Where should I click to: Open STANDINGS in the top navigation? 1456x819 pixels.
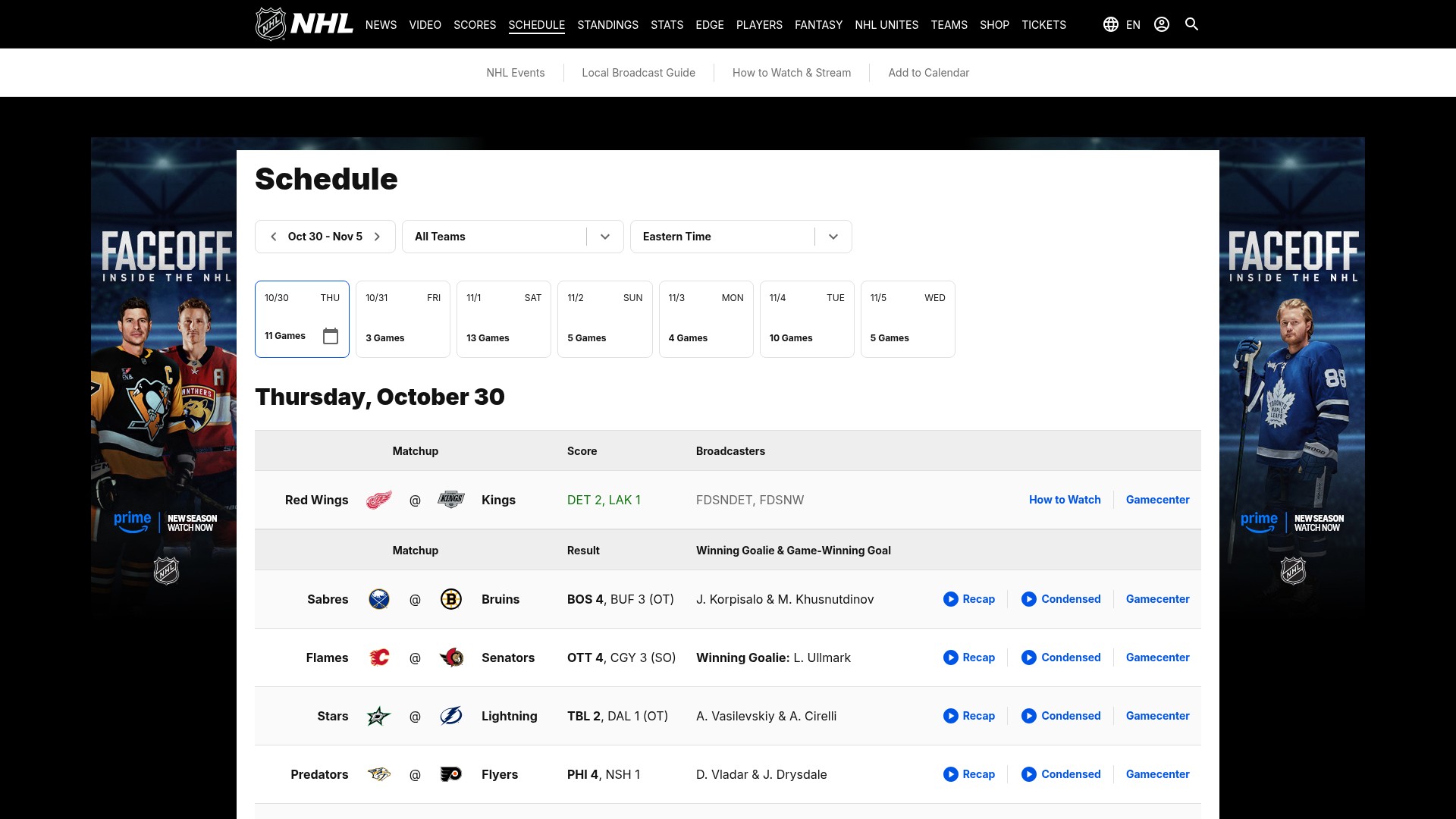coord(607,25)
